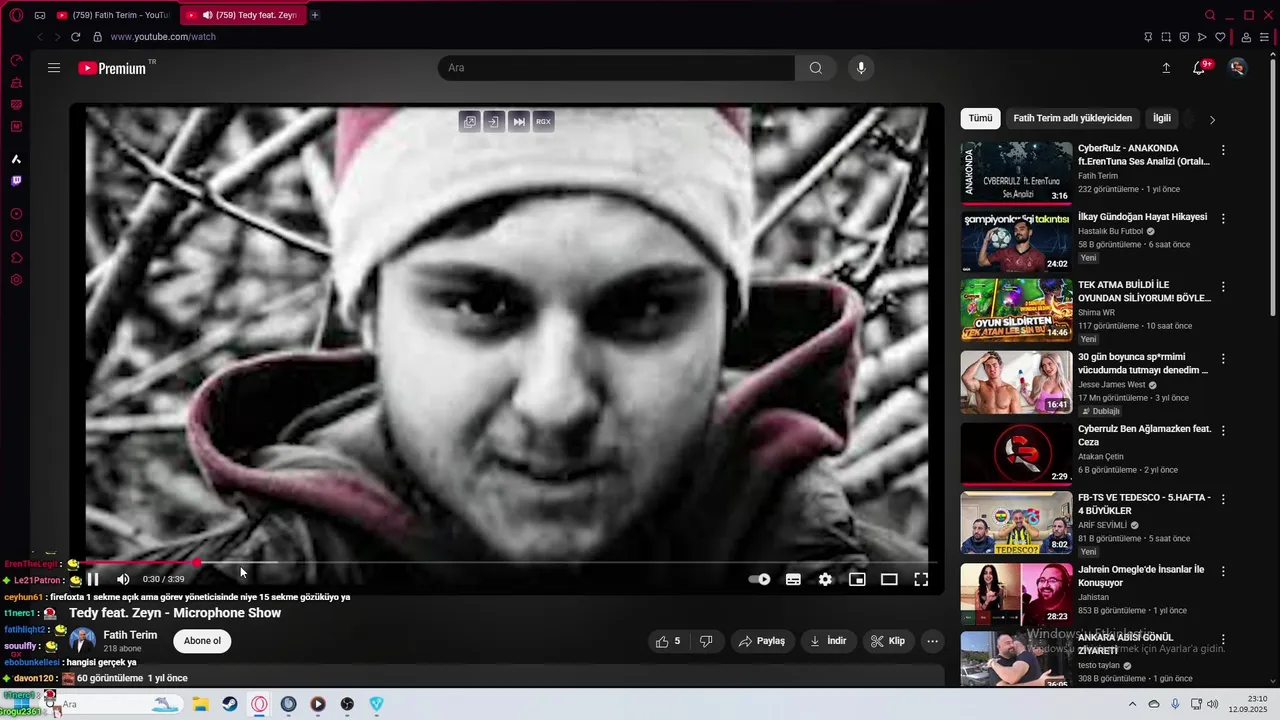Viewport: 1280px width, 720px height.
Task: Open Opera easy setup sliders icon
Action: [x=1264, y=37]
